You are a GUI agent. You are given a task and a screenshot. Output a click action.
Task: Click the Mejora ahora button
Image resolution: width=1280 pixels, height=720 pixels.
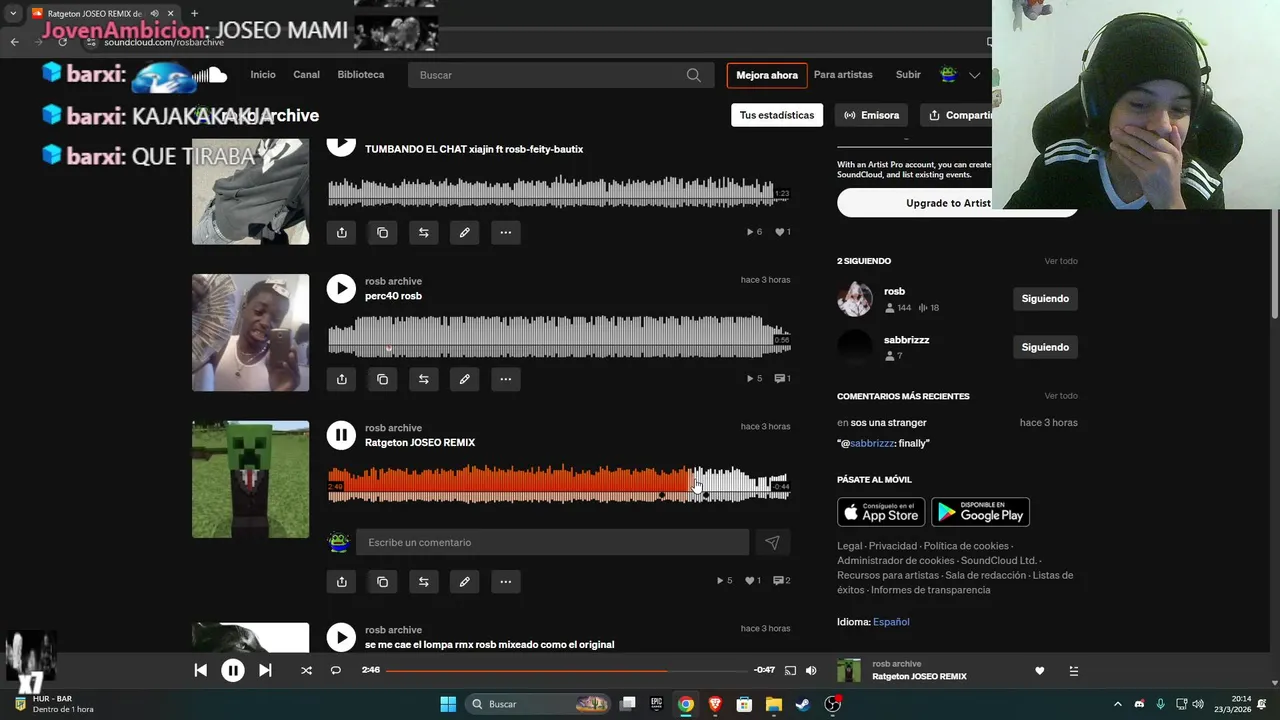point(767,75)
